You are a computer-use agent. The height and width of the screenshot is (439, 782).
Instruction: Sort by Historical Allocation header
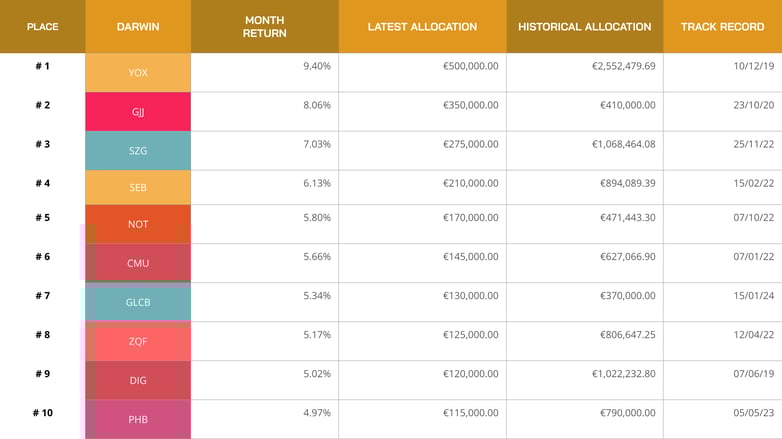tap(584, 27)
